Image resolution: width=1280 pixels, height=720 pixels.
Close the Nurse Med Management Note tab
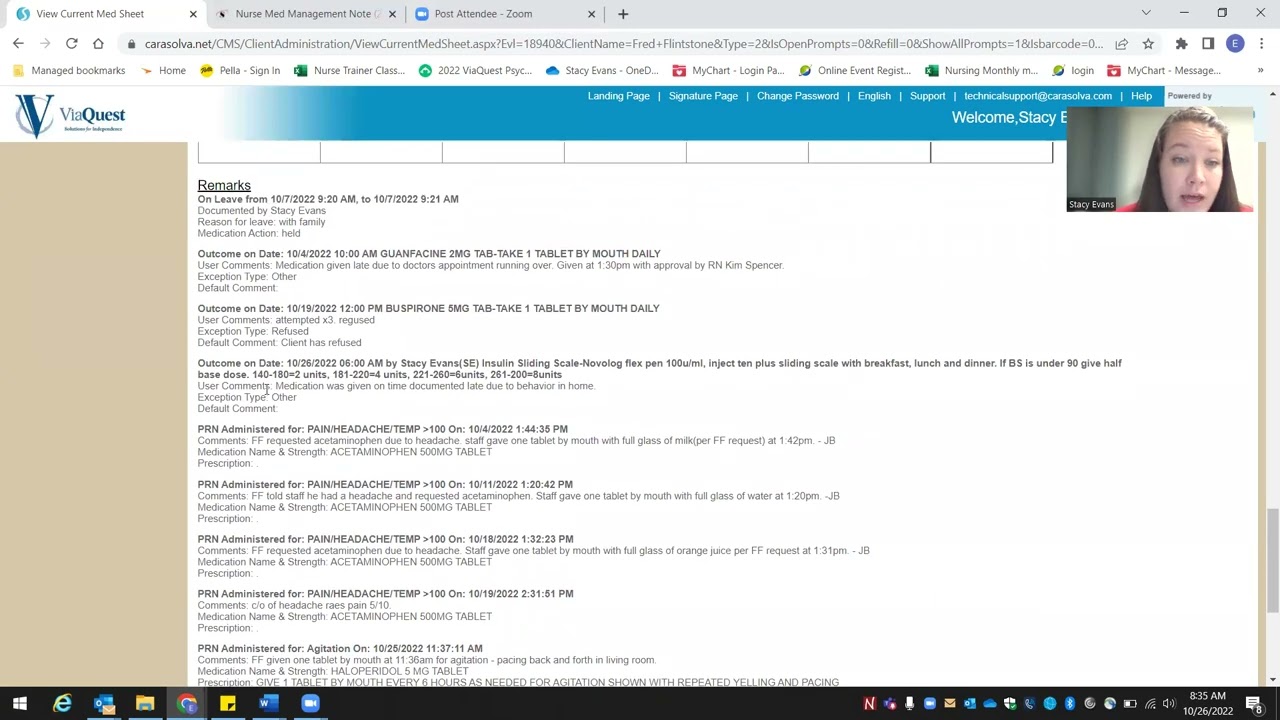click(x=392, y=14)
